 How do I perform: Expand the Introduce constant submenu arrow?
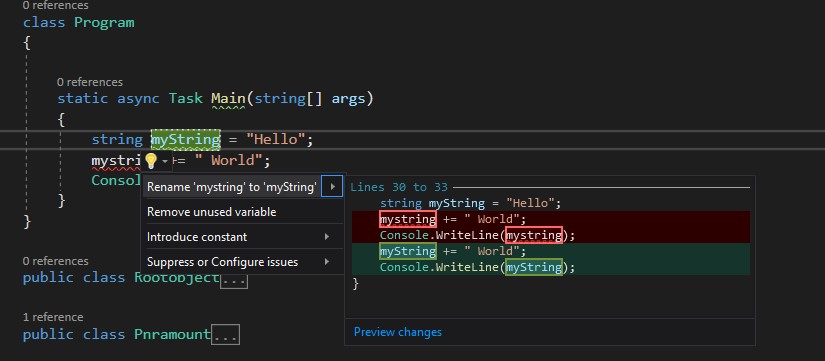coord(327,237)
